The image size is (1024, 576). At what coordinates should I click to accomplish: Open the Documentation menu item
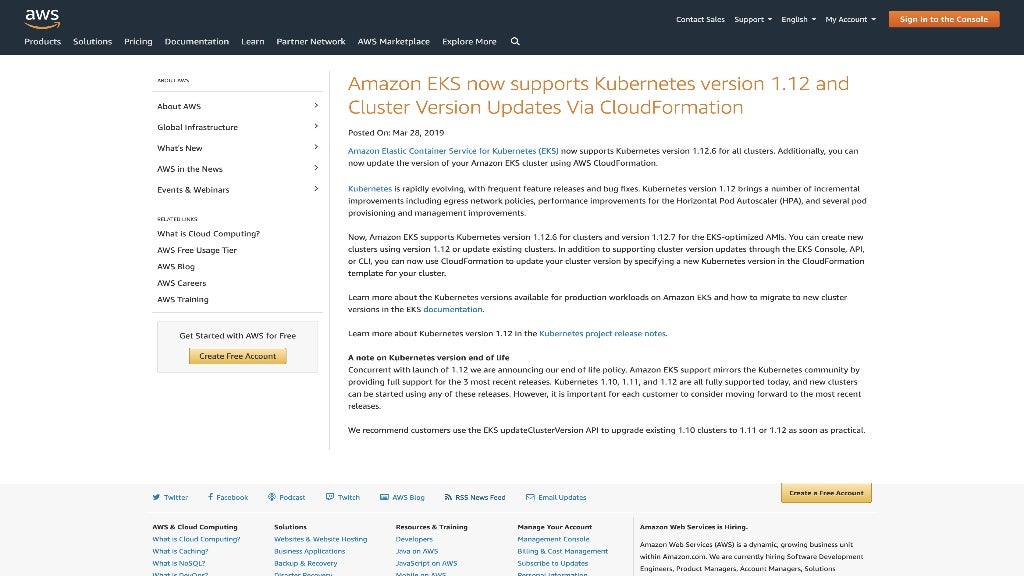click(x=197, y=41)
